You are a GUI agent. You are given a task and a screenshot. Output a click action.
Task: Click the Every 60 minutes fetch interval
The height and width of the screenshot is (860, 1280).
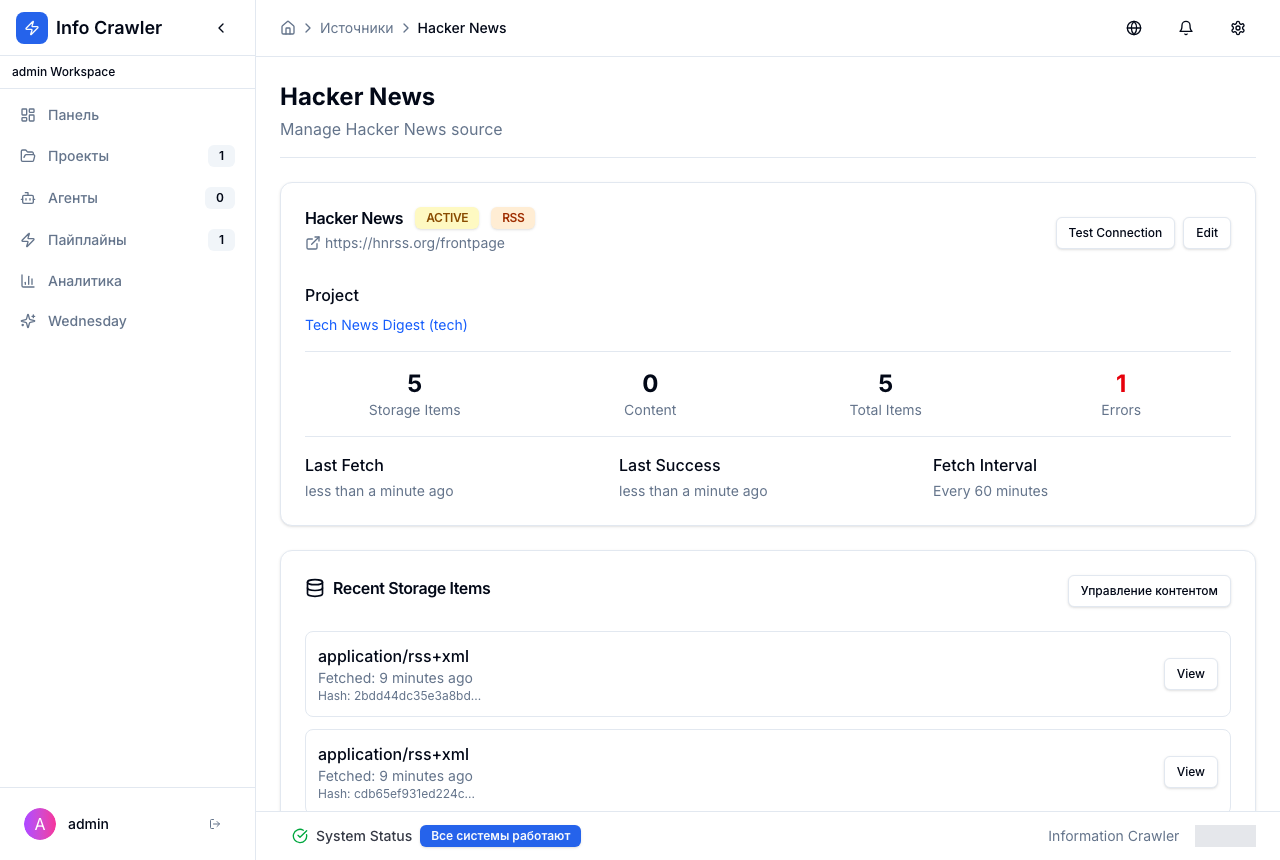tap(990, 491)
